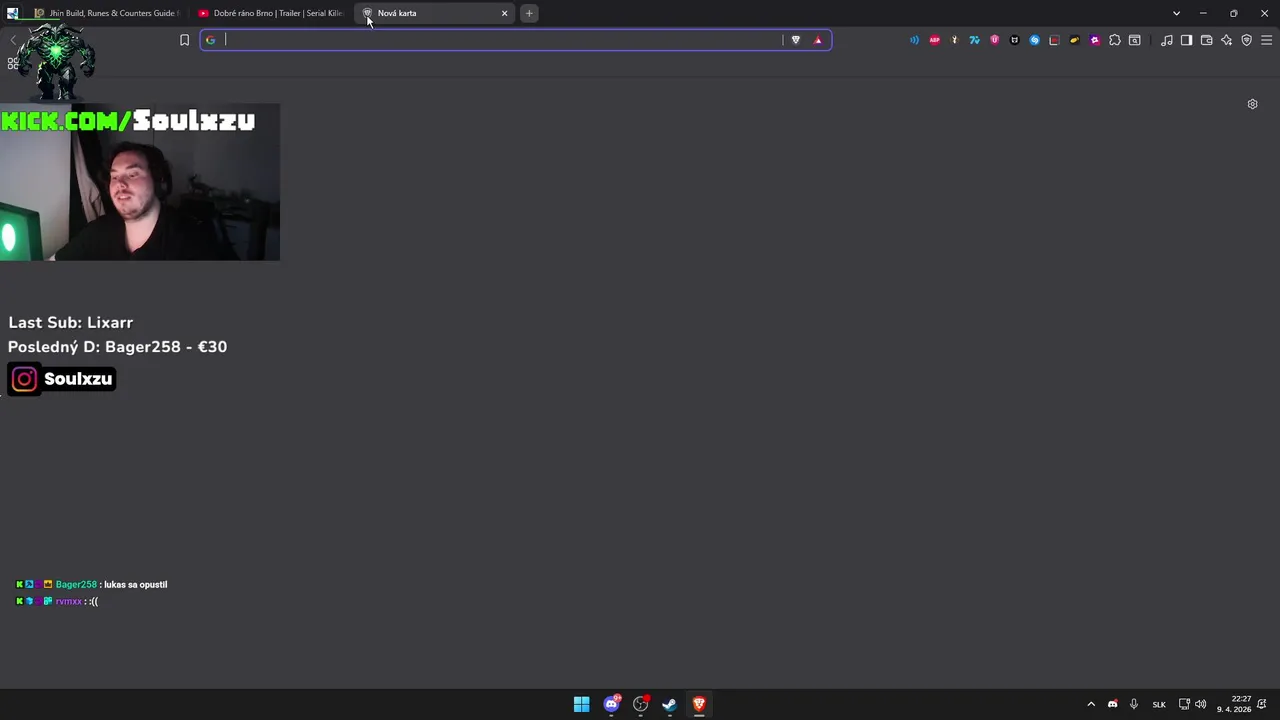Image resolution: width=1280 pixels, height=720 pixels.
Task: Click the teal 7TV extension icon
Action: tap(974, 40)
